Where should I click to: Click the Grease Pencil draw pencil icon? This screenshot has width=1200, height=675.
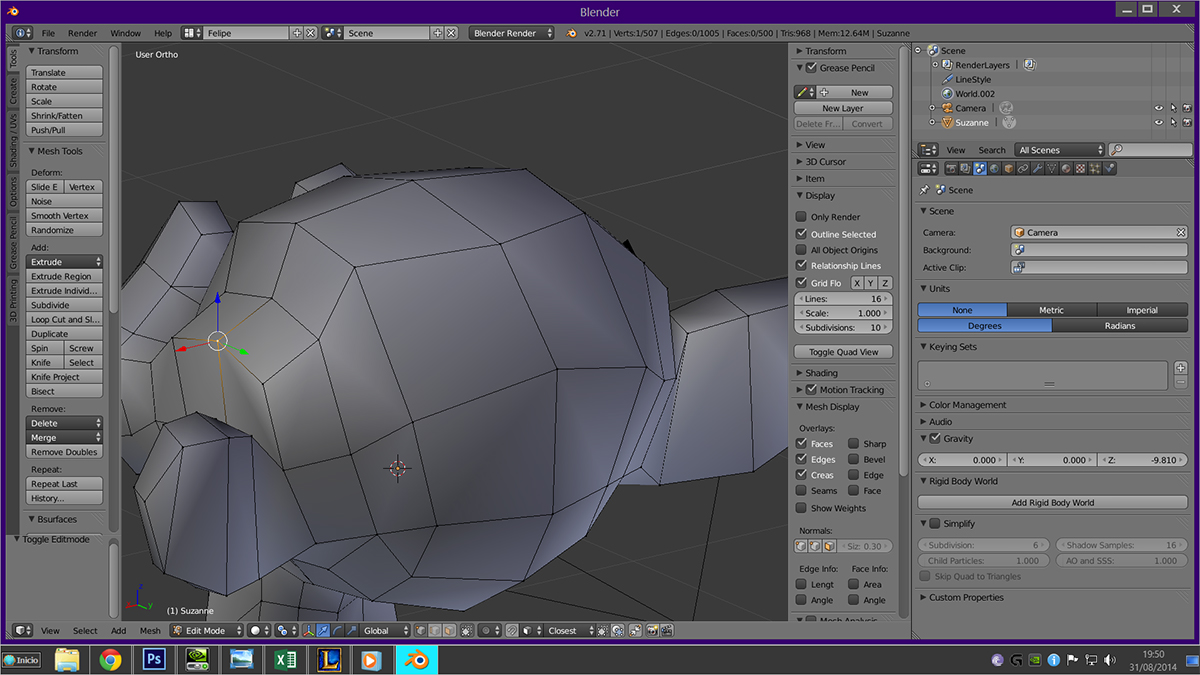click(804, 92)
